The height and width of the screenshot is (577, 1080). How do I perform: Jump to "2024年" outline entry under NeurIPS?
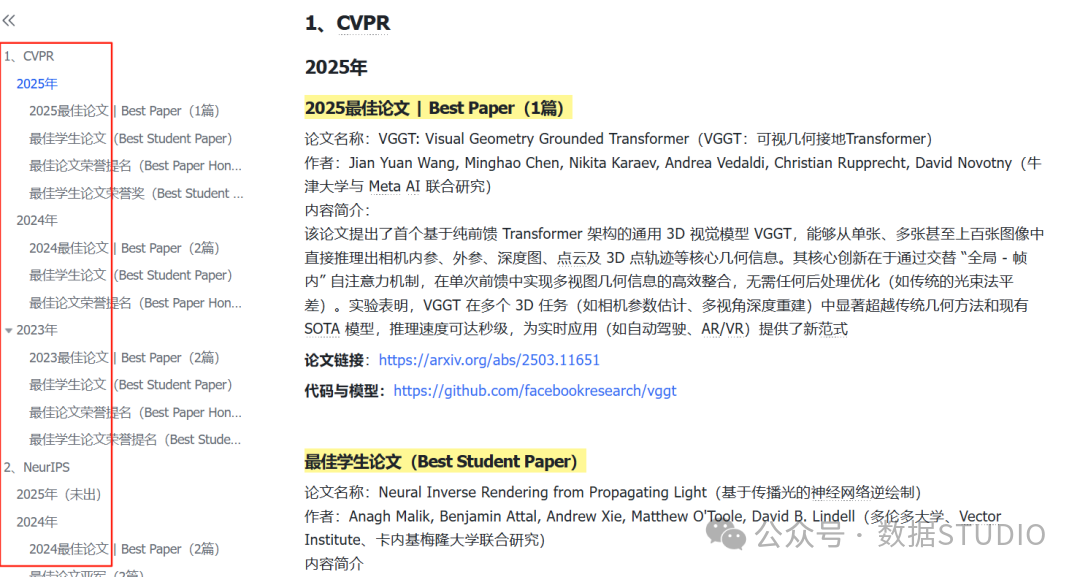click(37, 522)
